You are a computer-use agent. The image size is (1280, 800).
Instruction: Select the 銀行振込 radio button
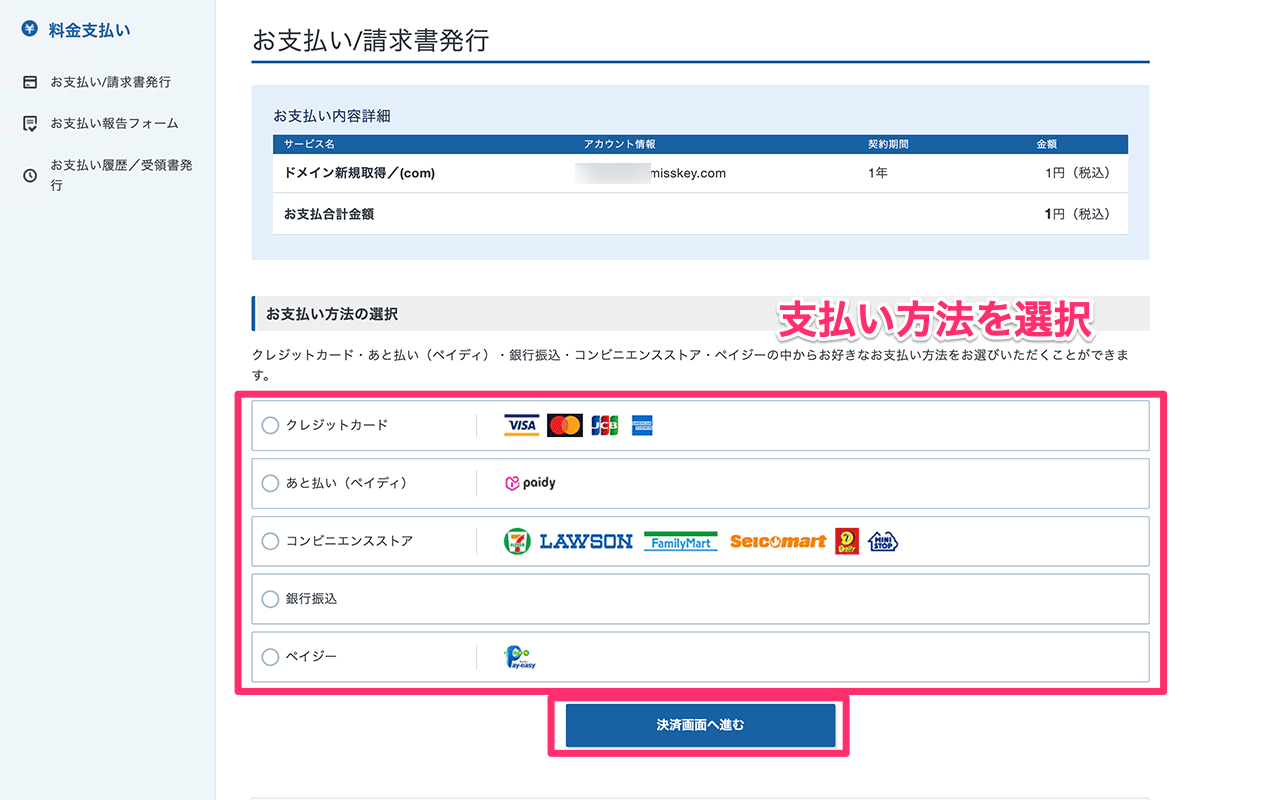[270, 600]
